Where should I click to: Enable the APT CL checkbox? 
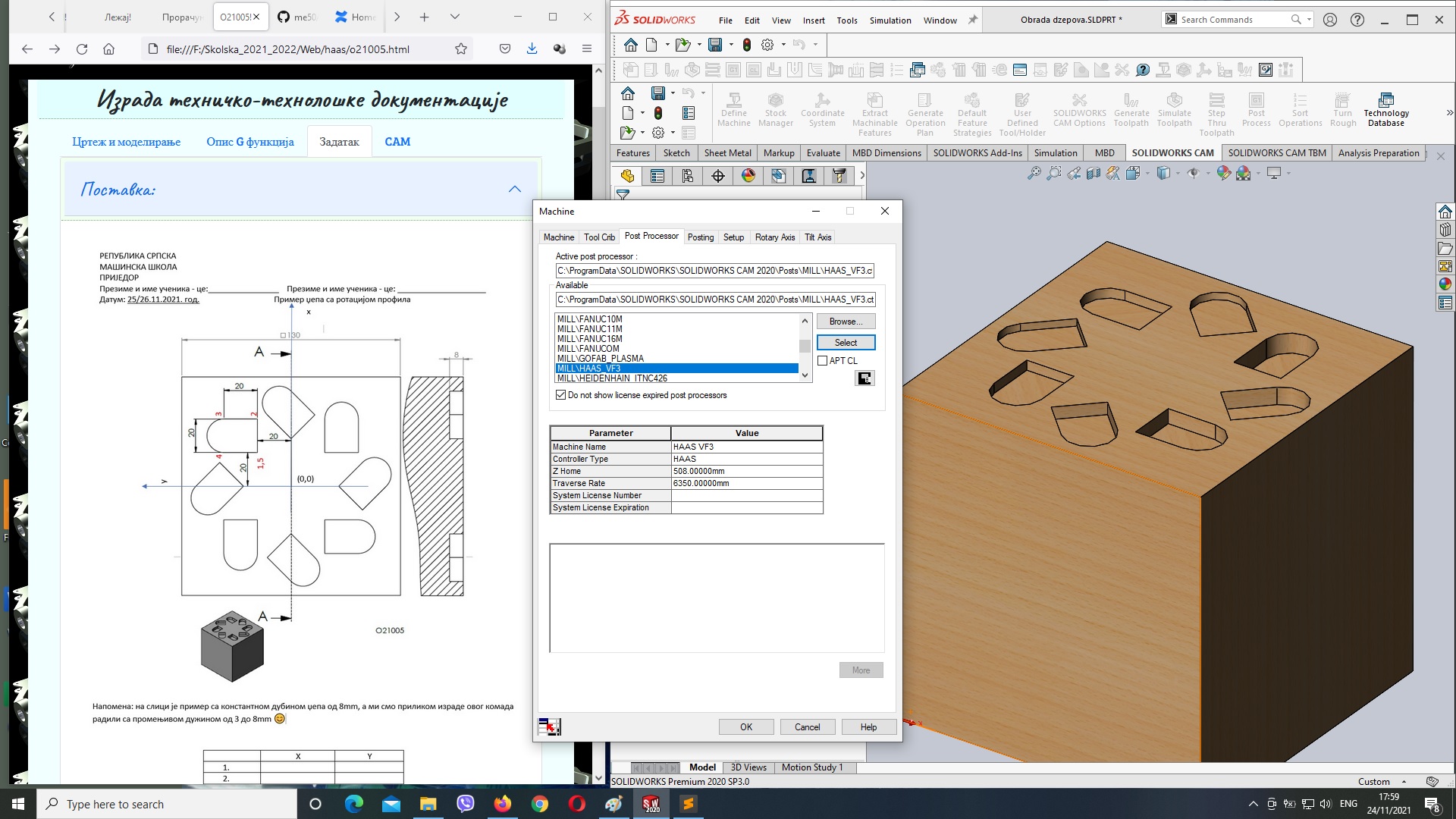pos(823,361)
